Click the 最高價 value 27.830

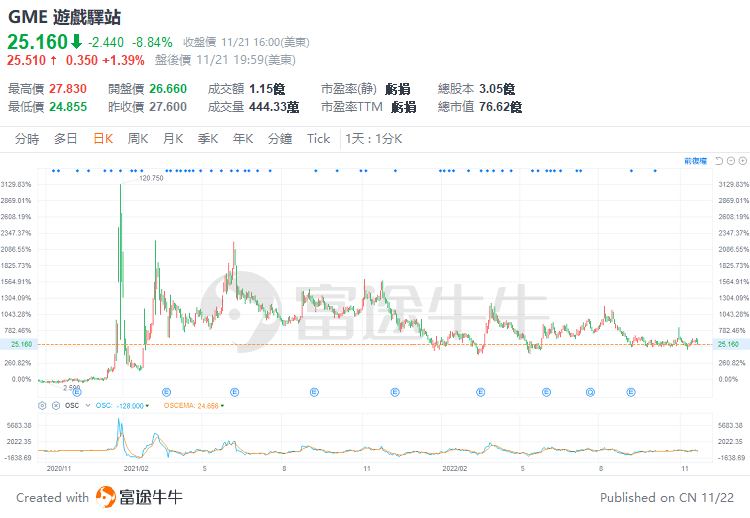[x=68, y=89]
